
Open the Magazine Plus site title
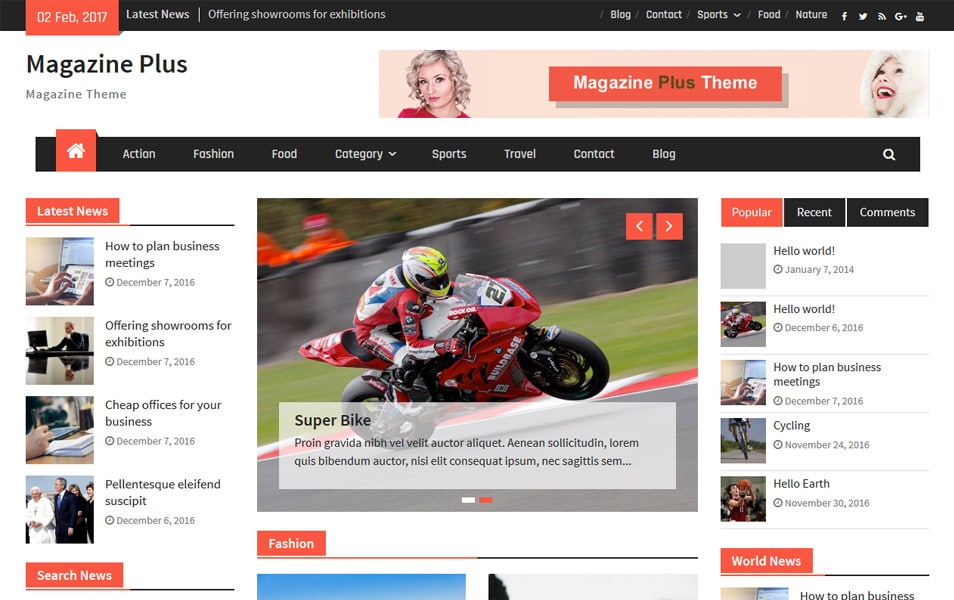(106, 64)
